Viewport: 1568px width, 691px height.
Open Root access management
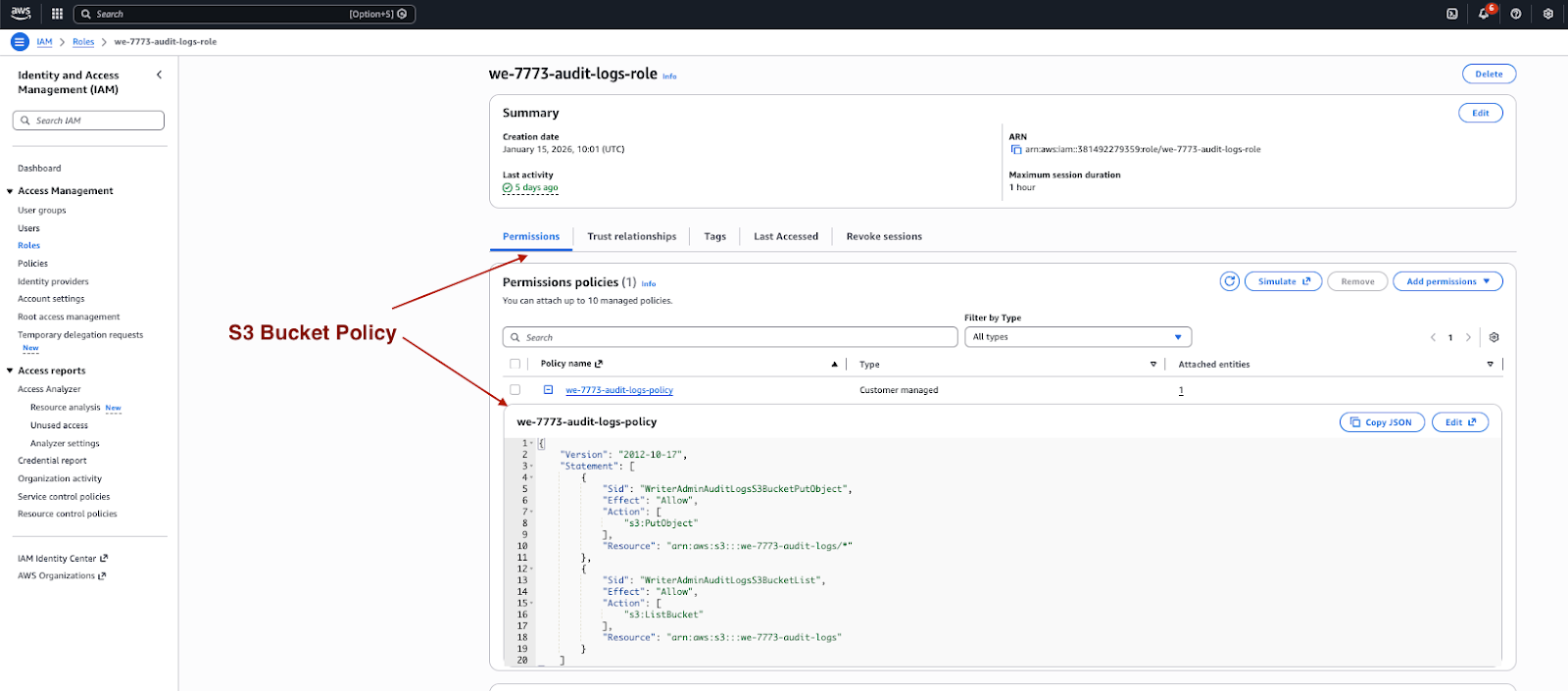(69, 317)
